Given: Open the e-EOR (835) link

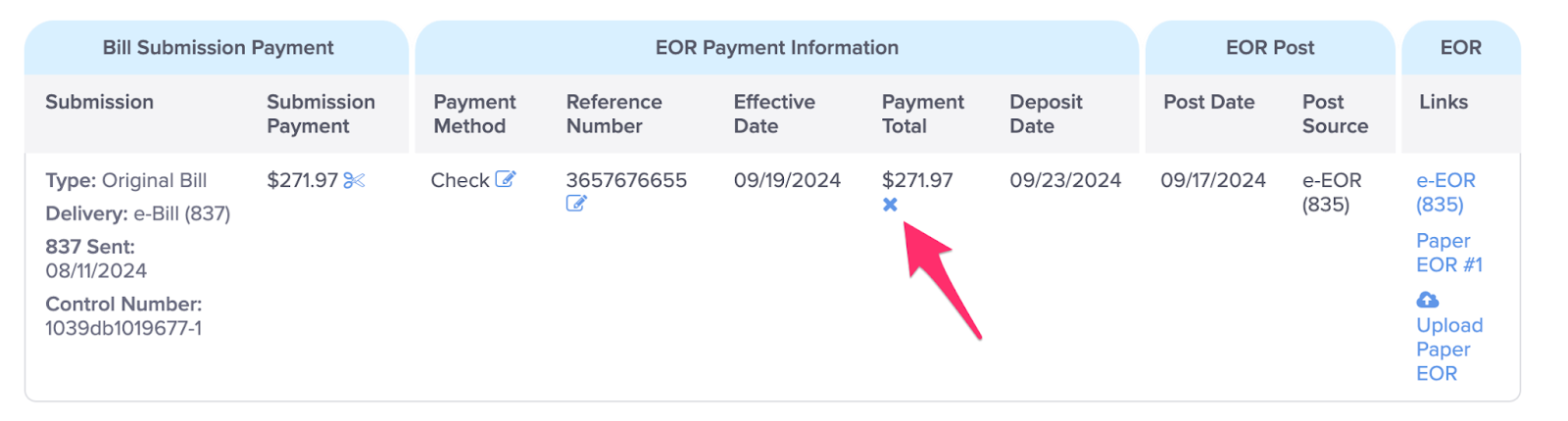Looking at the screenshot, I should pyautogui.click(x=1445, y=193).
